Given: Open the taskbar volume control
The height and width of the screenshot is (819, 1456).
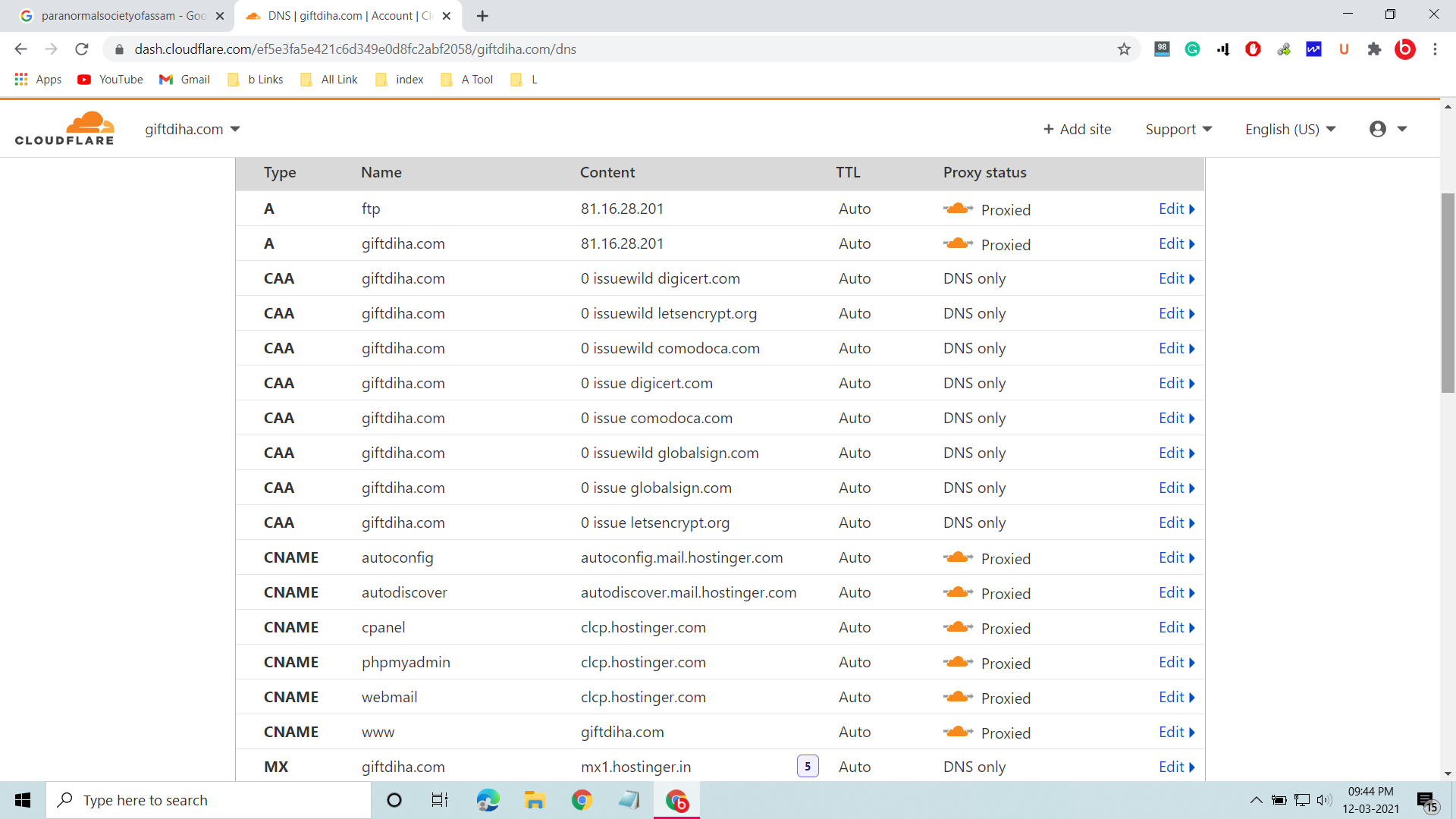Looking at the screenshot, I should click(1324, 800).
